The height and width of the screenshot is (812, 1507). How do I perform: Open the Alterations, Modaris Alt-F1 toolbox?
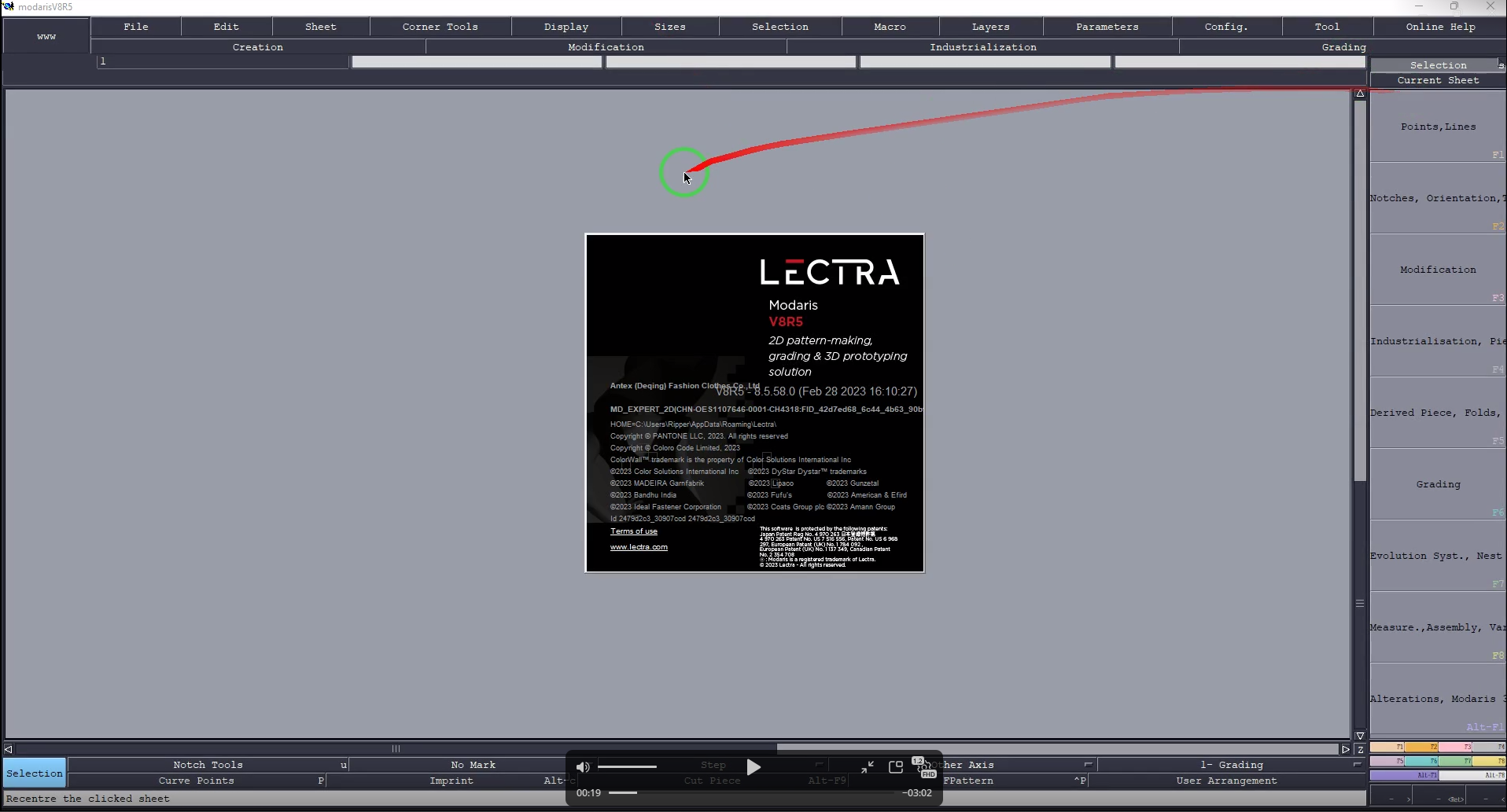pos(1438,699)
